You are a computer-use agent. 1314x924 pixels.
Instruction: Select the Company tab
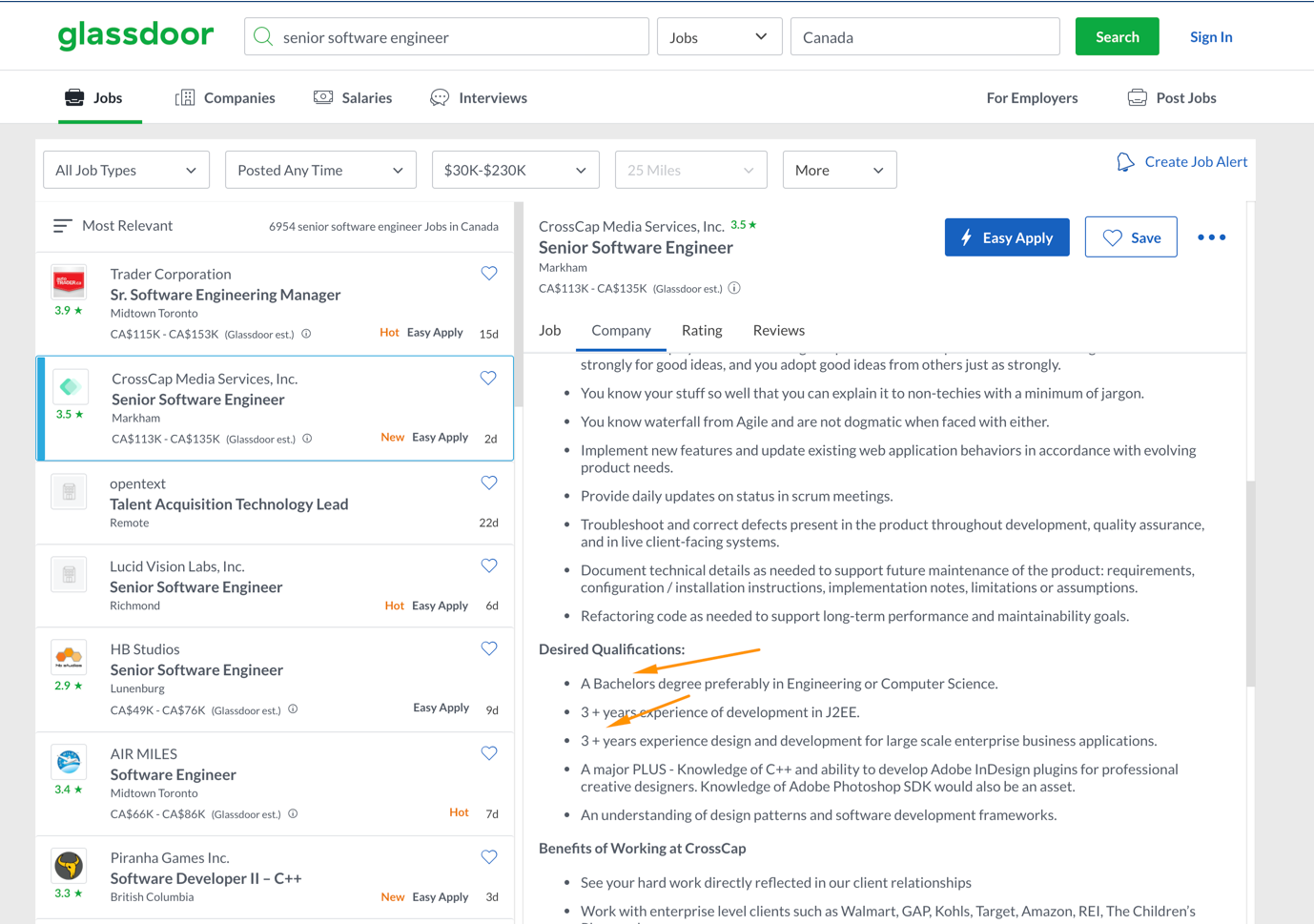click(x=621, y=330)
